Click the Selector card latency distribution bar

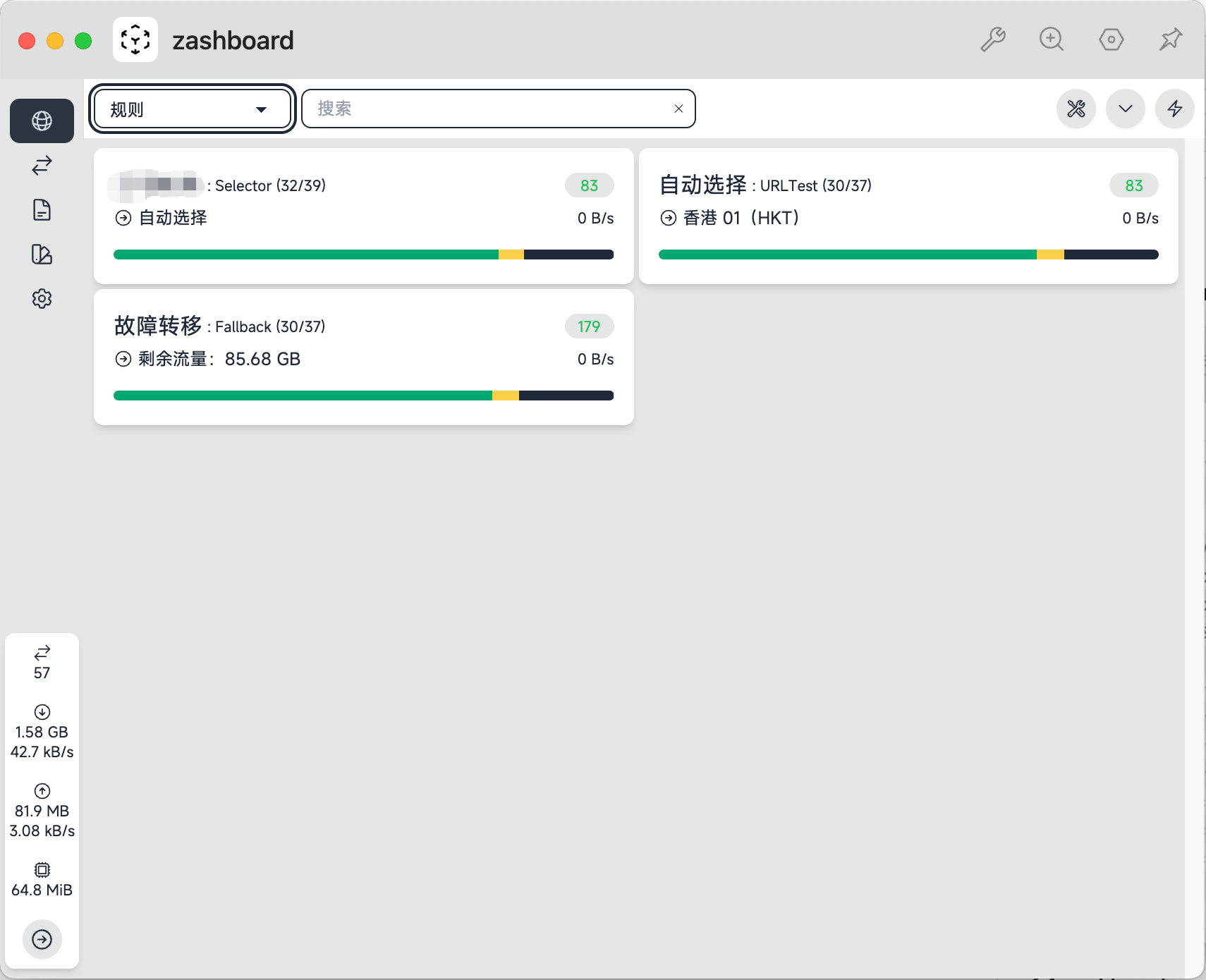tap(364, 255)
